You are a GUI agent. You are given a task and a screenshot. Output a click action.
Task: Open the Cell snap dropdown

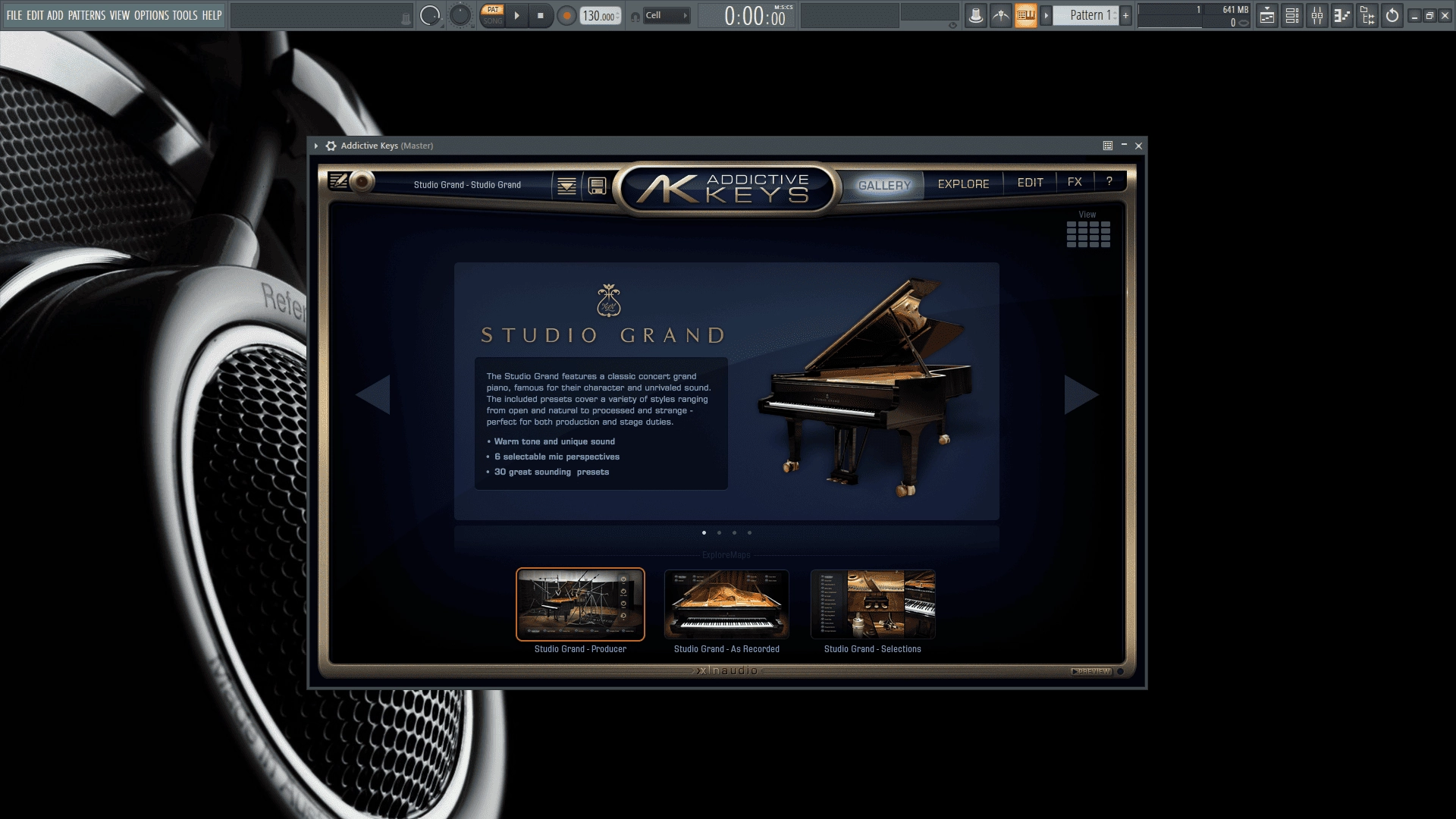[x=667, y=15]
